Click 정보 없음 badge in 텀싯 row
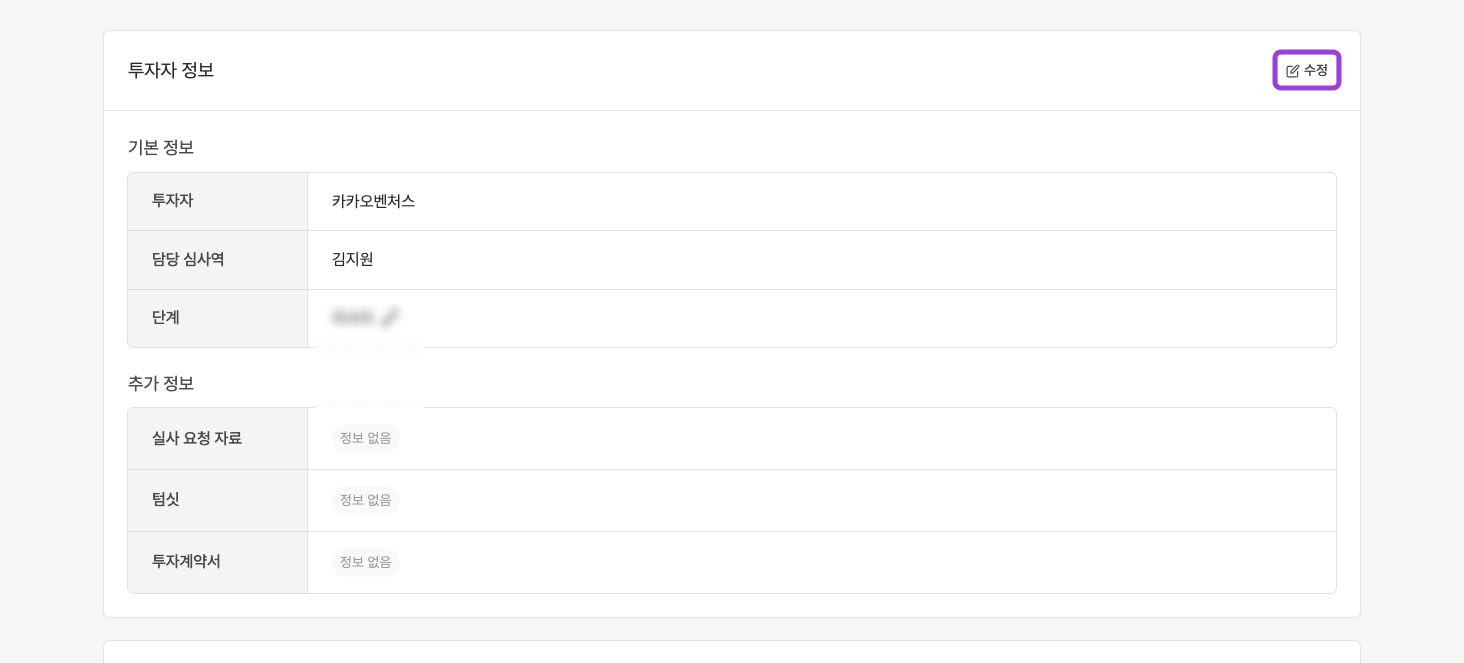Image resolution: width=1464 pixels, height=663 pixels. coord(365,500)
